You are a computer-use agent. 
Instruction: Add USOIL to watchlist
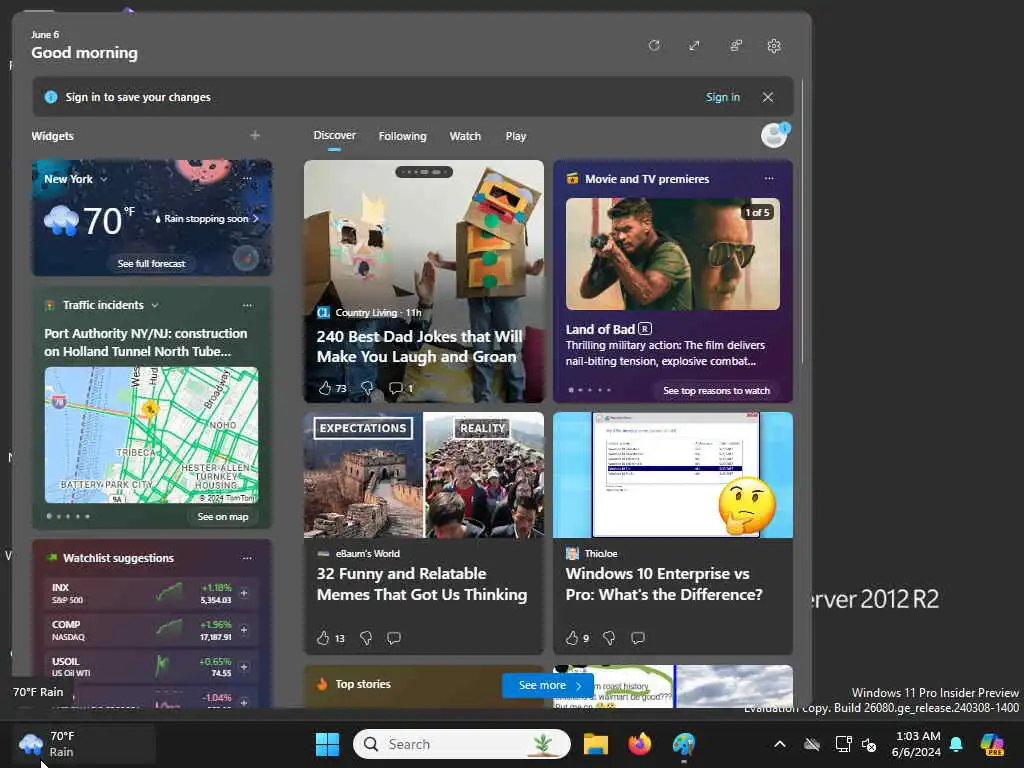pyautogui.click(x=244, y=667)
